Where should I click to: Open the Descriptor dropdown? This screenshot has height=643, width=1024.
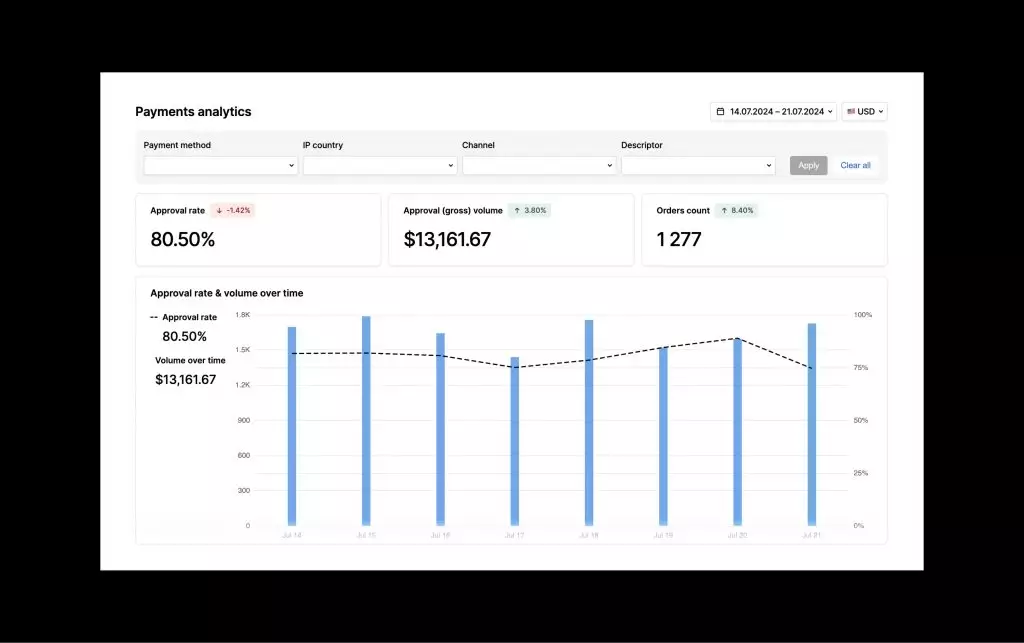click(699, 165)
